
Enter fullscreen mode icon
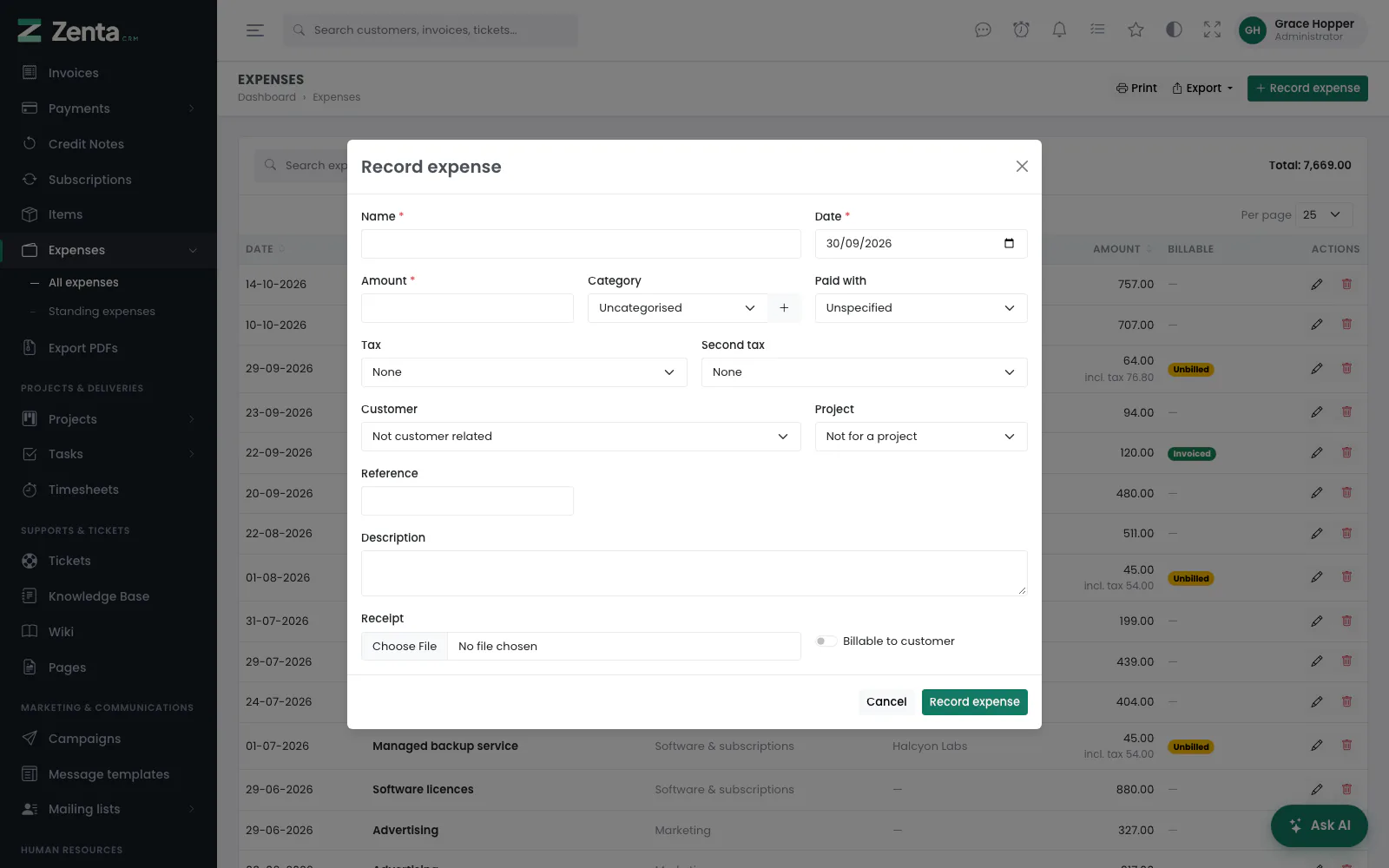coord(1212,30)
